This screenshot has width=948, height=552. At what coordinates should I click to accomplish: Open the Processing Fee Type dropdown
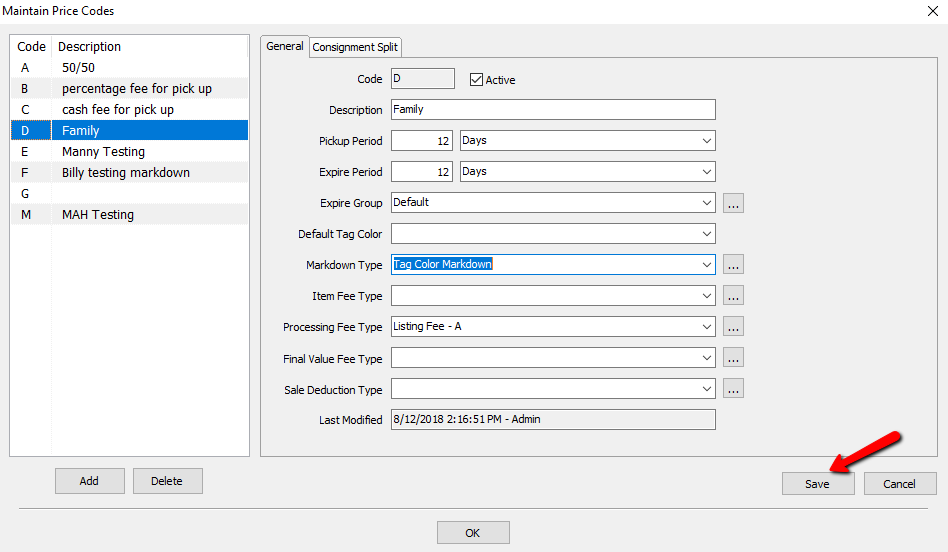706,326
